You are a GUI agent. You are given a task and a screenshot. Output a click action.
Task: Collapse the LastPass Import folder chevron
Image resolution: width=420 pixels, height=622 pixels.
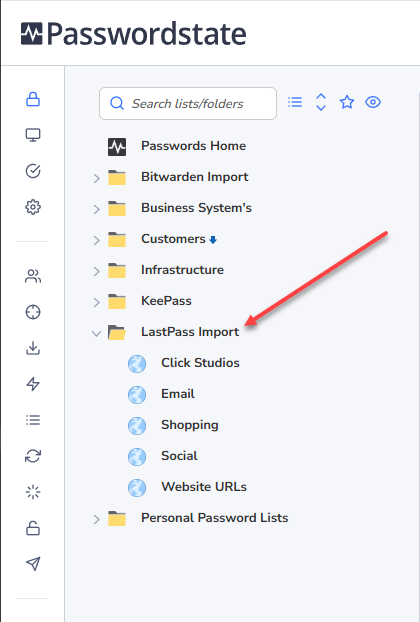pyautogui.click(x=96, y=333)
